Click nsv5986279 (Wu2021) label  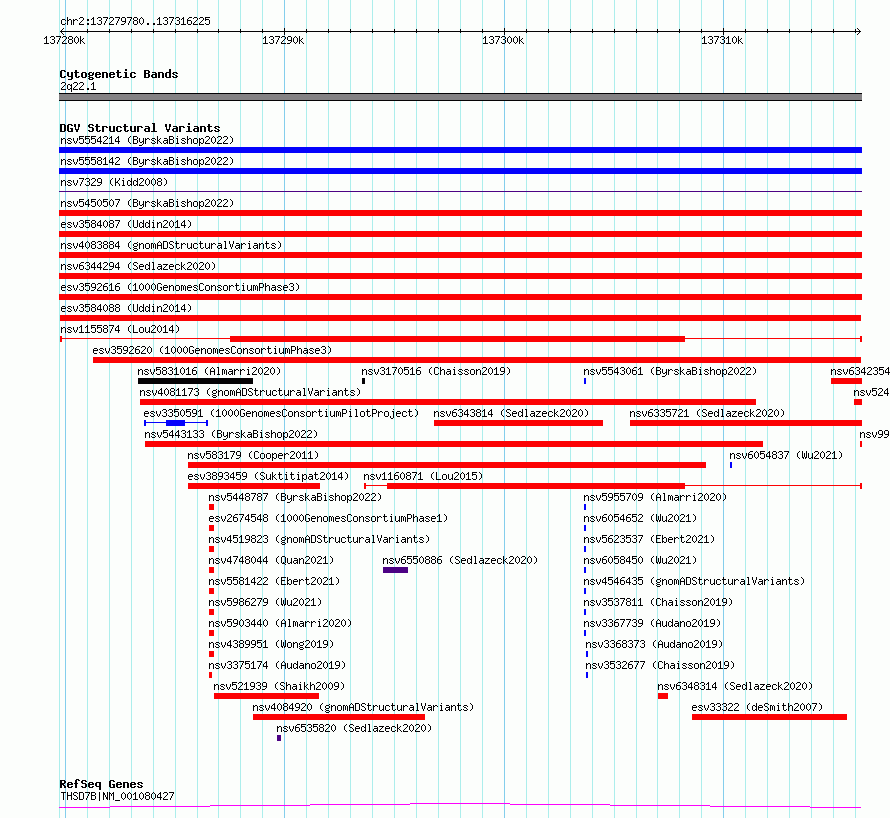click(265, 602)
